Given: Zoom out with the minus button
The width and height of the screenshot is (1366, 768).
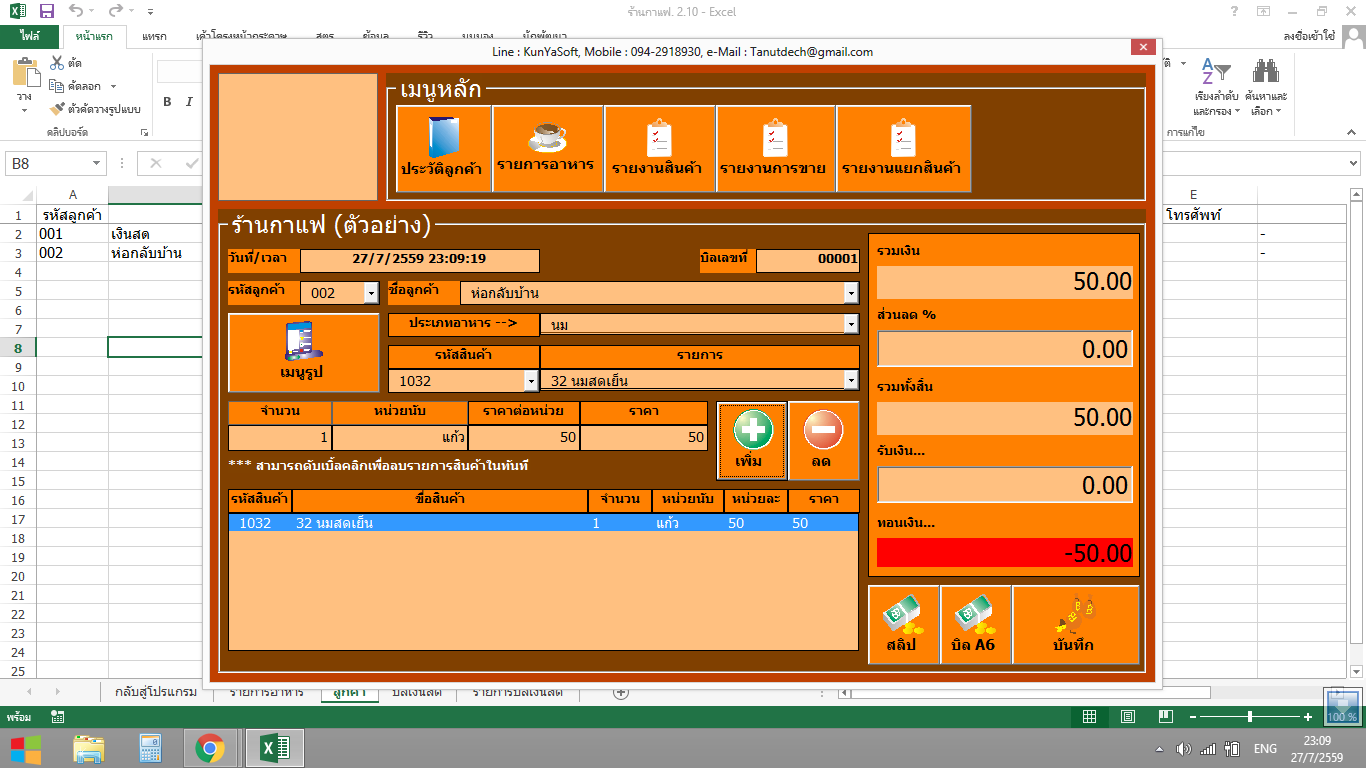Looking at the screenshot, I should 1191,717.
